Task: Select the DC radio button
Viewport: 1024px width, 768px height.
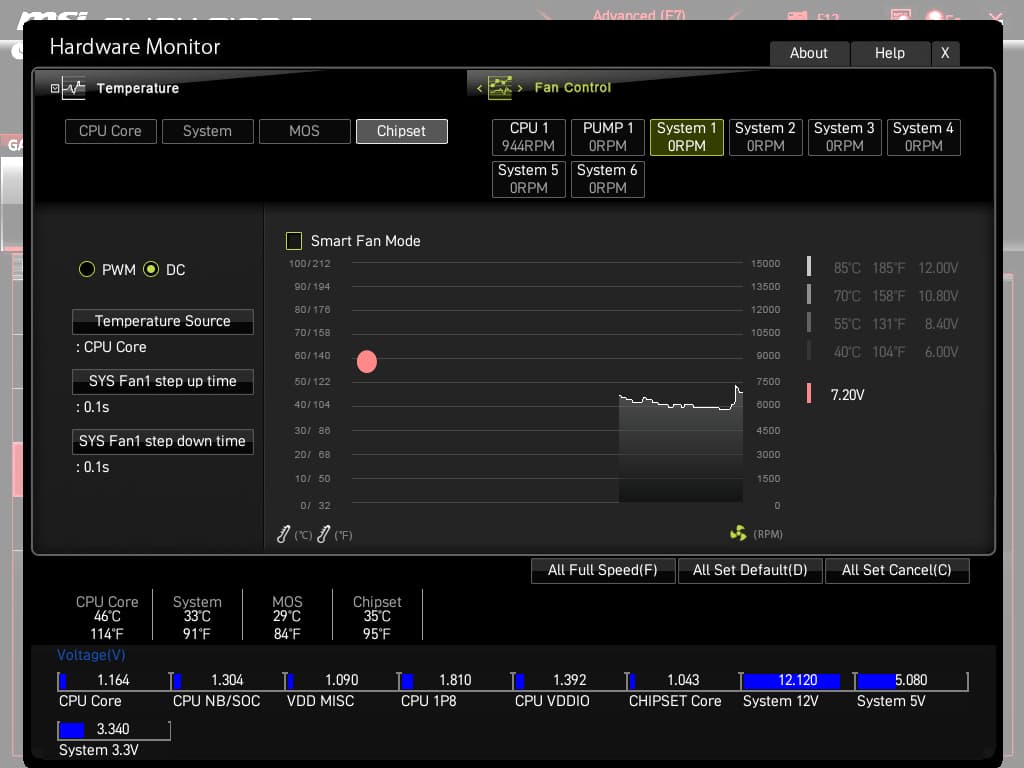Action: pos(151,270)
